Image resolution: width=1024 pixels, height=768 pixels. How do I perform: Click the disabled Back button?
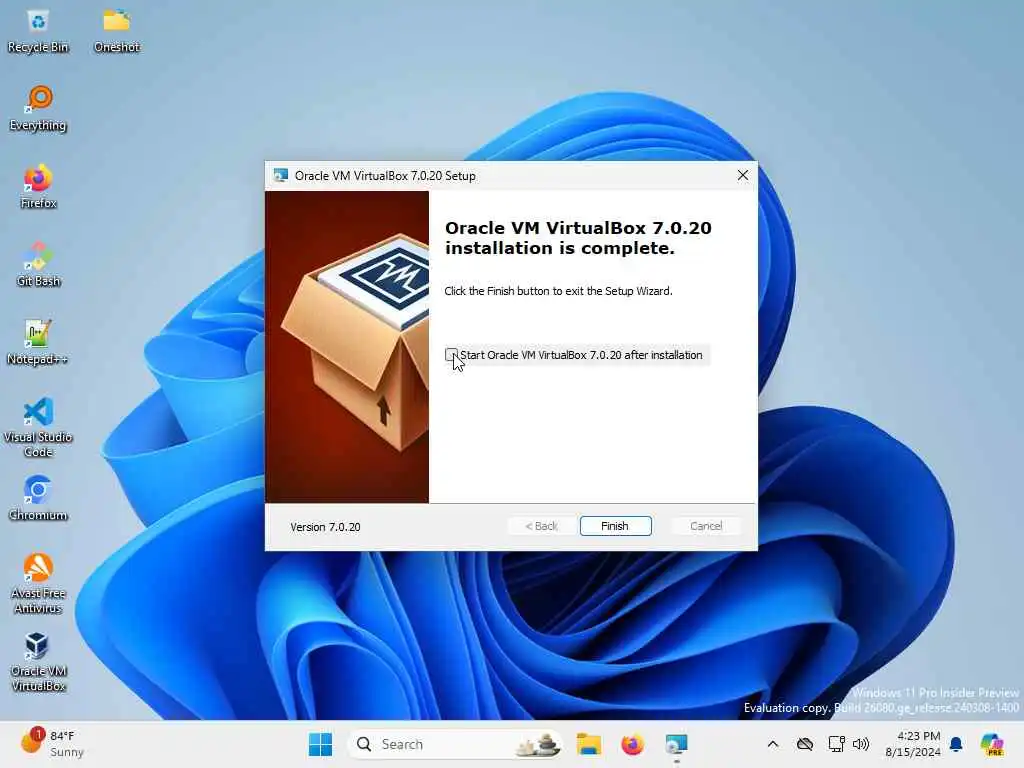[541, 526]
